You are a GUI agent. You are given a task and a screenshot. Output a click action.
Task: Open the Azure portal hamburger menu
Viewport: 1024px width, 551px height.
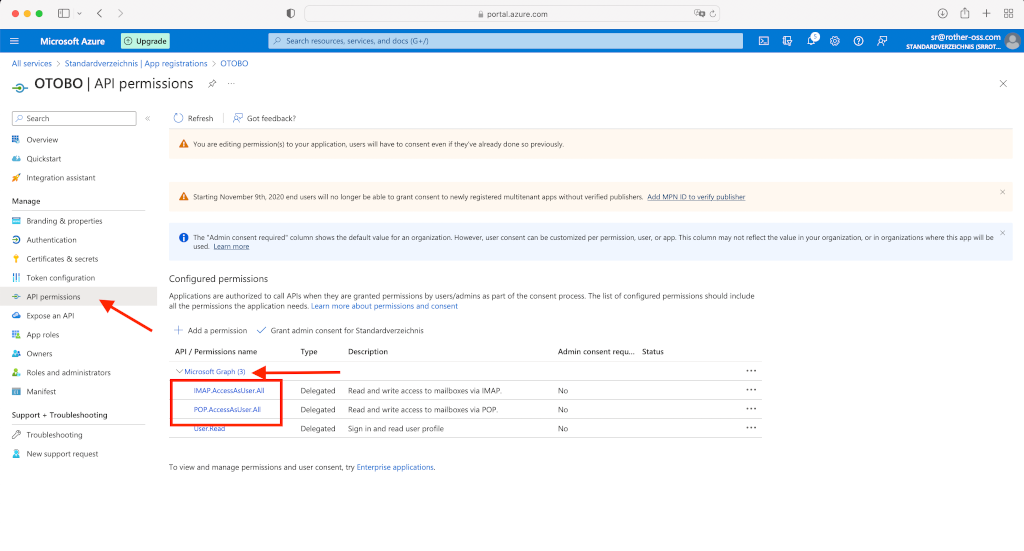pos(14,41)
